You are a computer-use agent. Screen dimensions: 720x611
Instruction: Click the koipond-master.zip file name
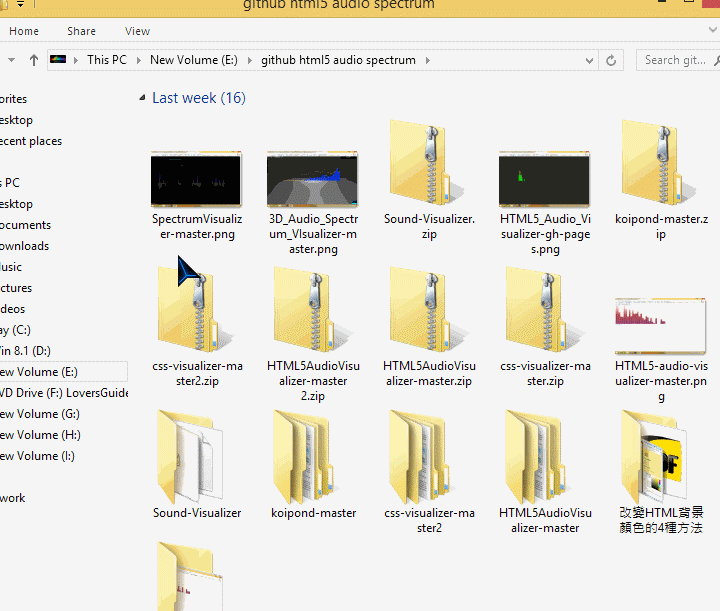pyautogui.click(x=661, y=226)
